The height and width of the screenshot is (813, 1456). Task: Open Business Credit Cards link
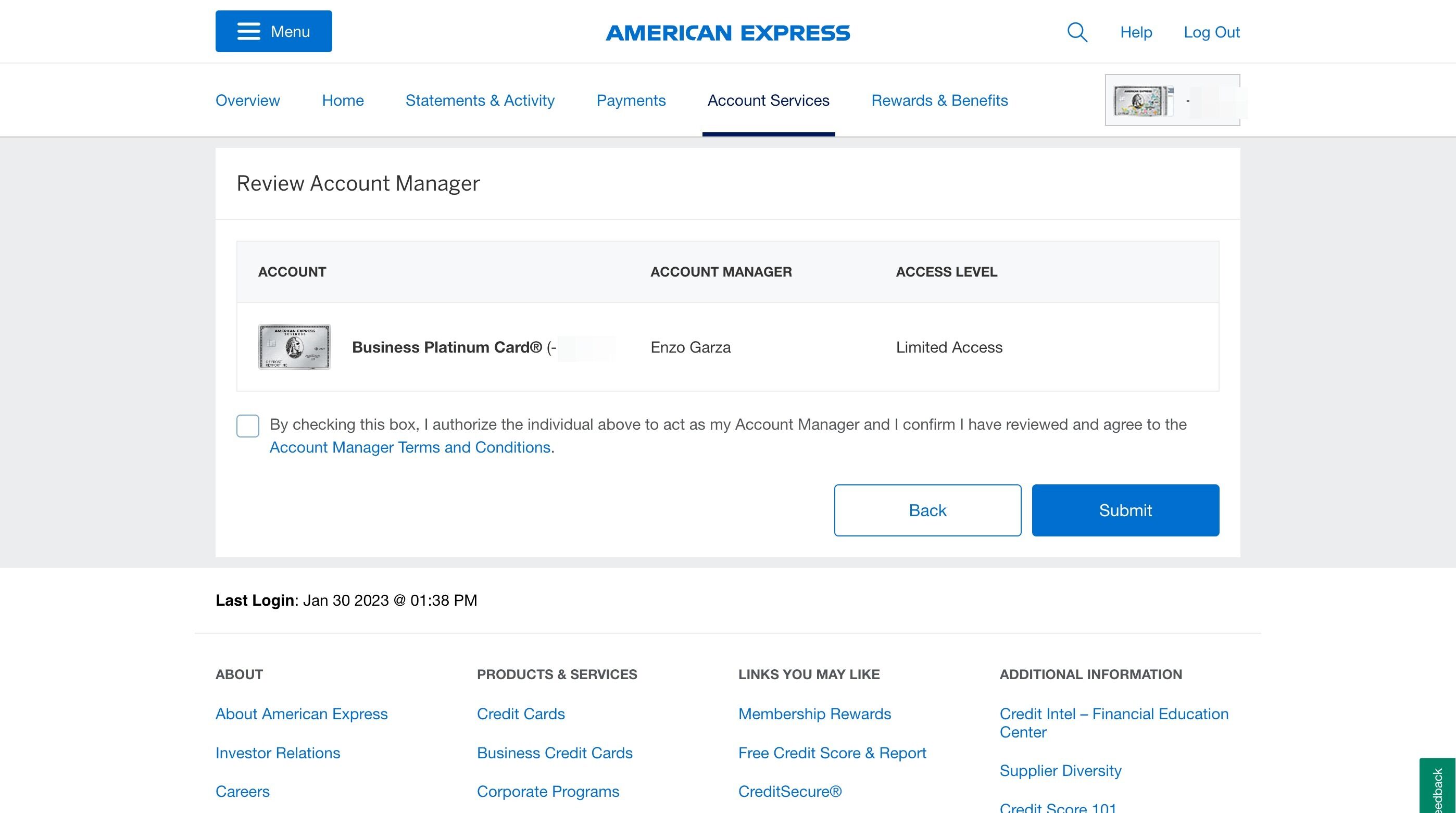pos(555,753)
